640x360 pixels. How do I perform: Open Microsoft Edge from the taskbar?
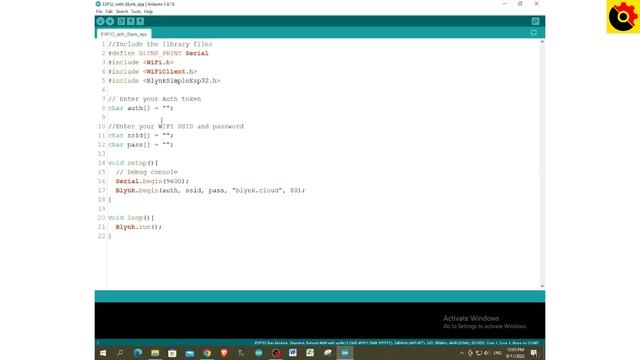point(138,353)
